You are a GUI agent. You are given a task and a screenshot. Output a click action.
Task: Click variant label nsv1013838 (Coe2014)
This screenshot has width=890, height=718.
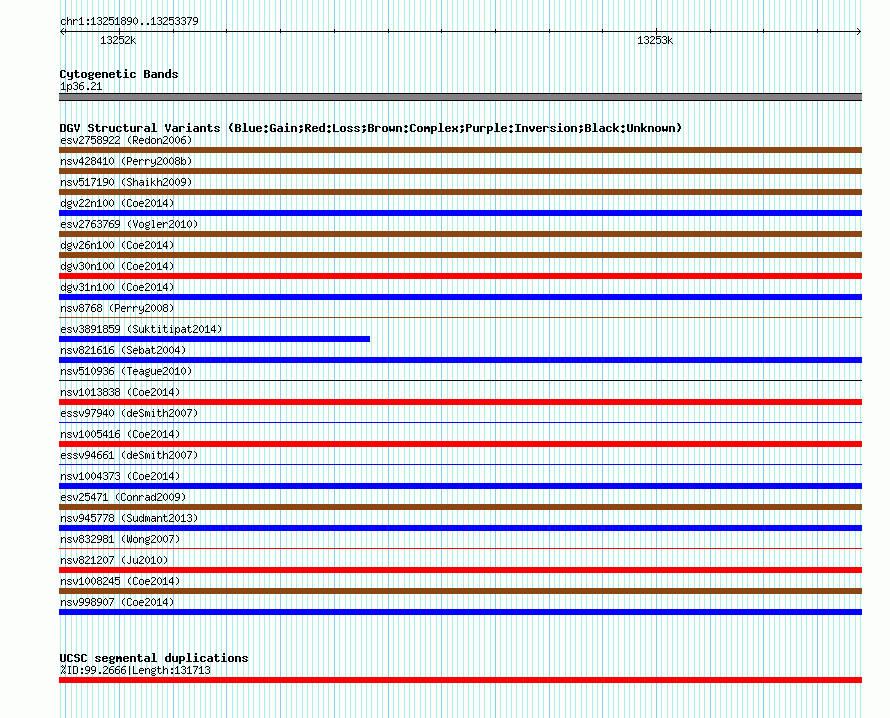click(x=120, y=392)
